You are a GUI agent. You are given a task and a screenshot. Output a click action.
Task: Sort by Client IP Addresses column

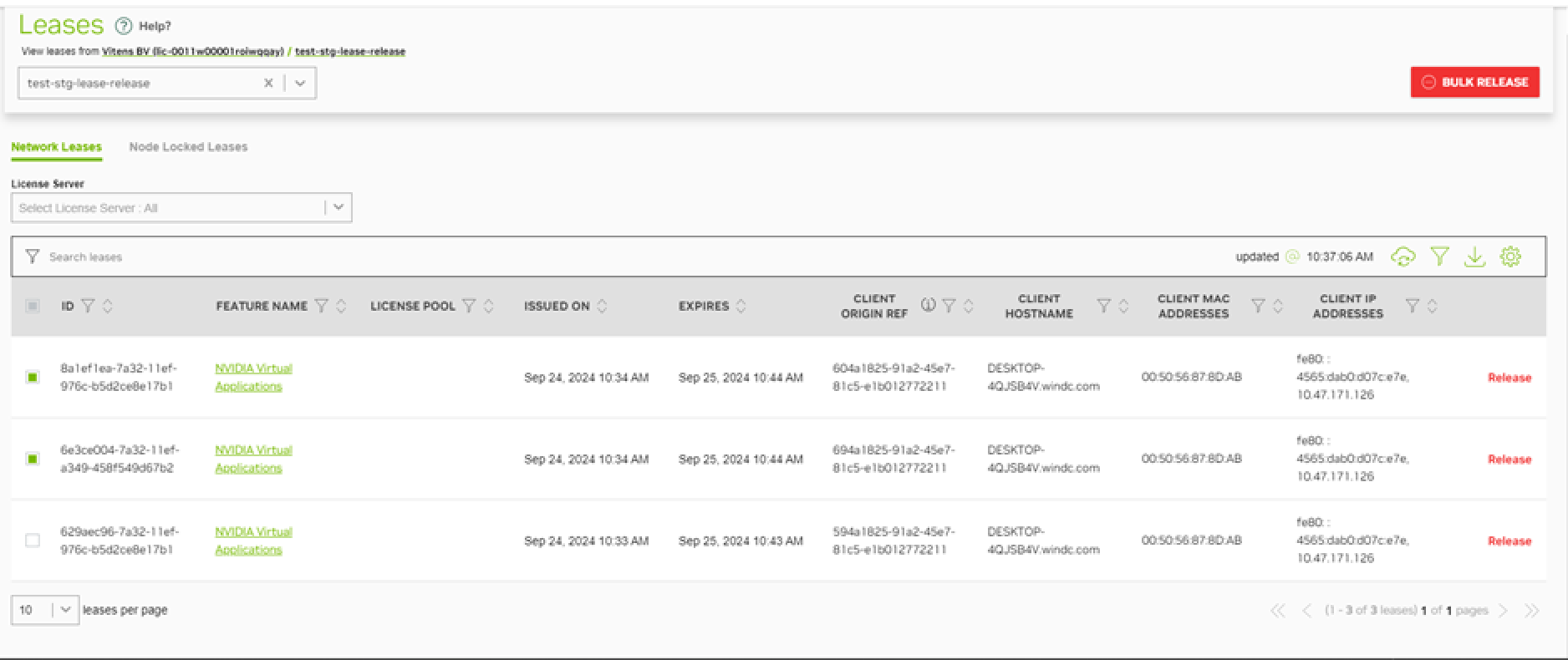point(1433,306)
